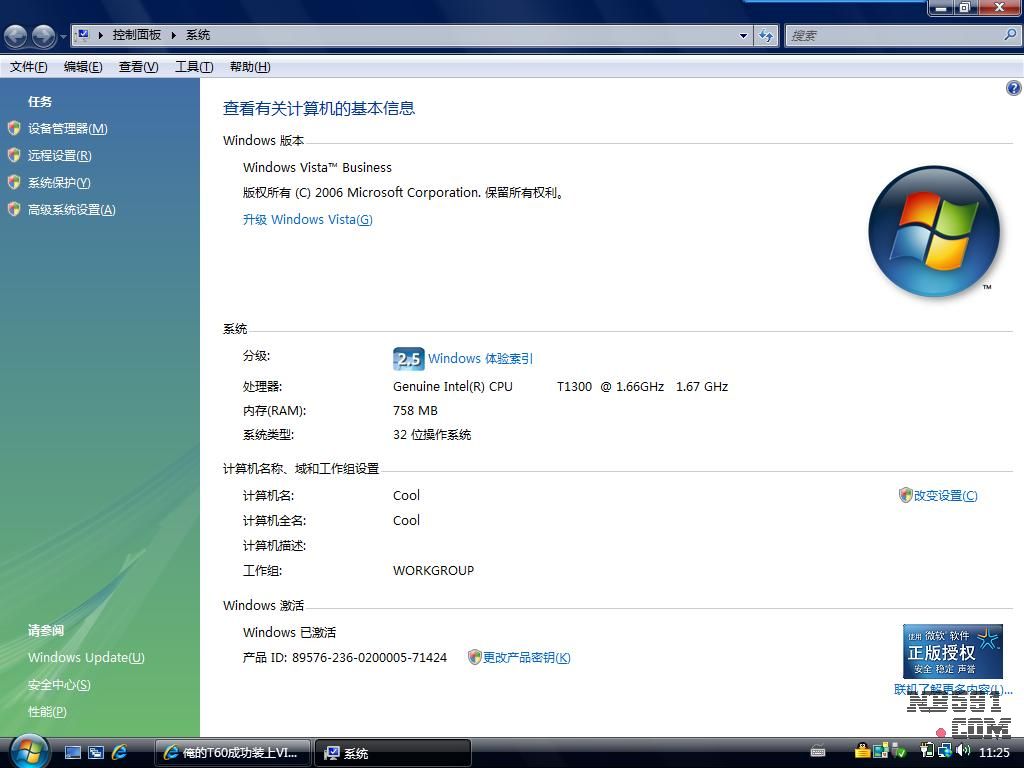Click 改变设置(C) for computer name
Viewport: 1024px width, 768px height.
point(944,496)
